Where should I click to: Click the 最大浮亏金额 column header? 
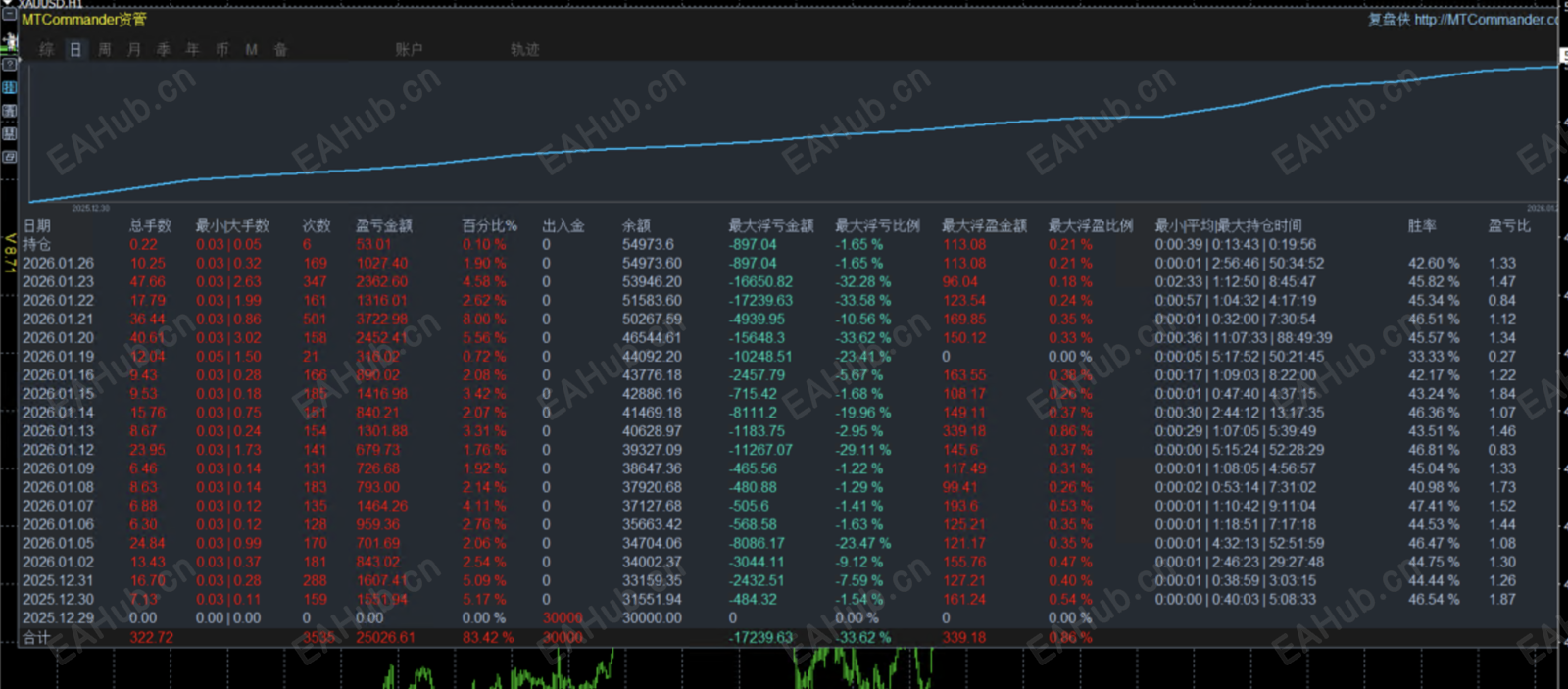[771, 225]
